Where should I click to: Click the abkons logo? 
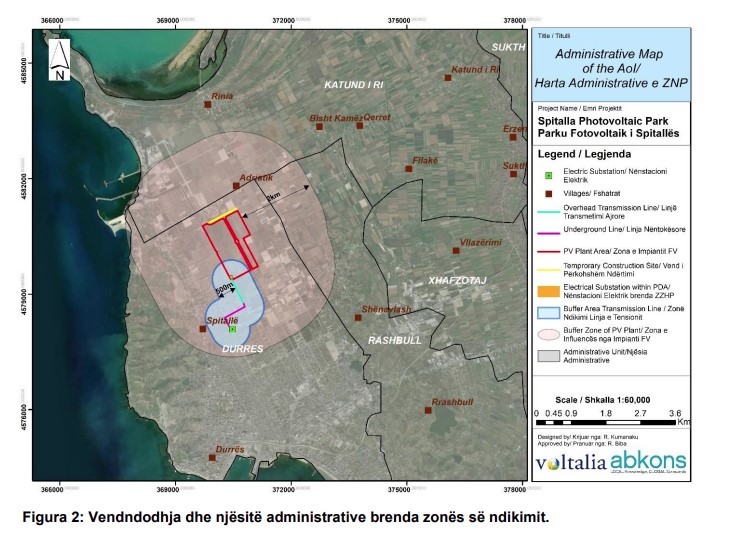coord(648,461)
